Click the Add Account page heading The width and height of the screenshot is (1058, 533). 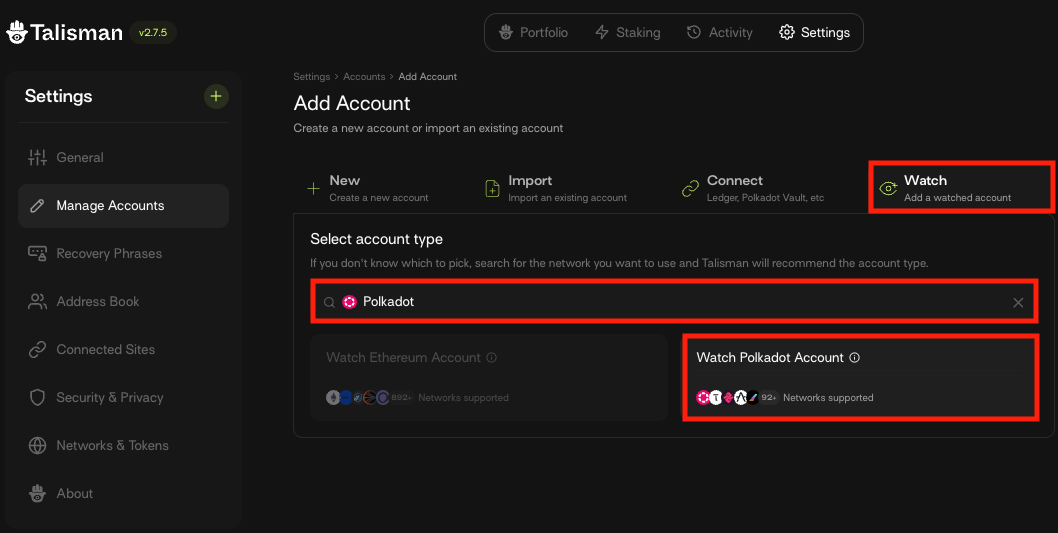(352, 103)
